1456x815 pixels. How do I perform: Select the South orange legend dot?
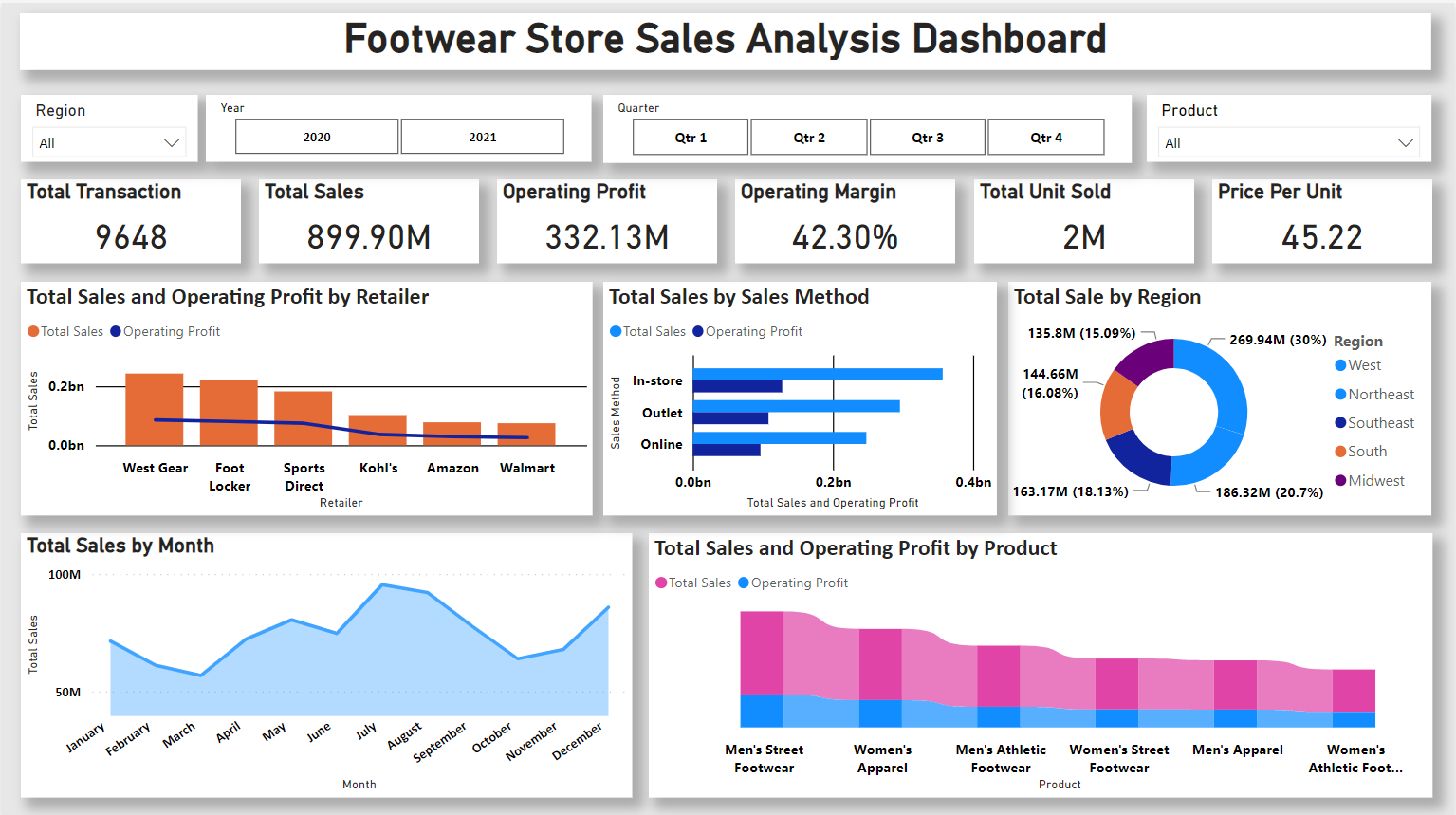(x=1340, y=452)
